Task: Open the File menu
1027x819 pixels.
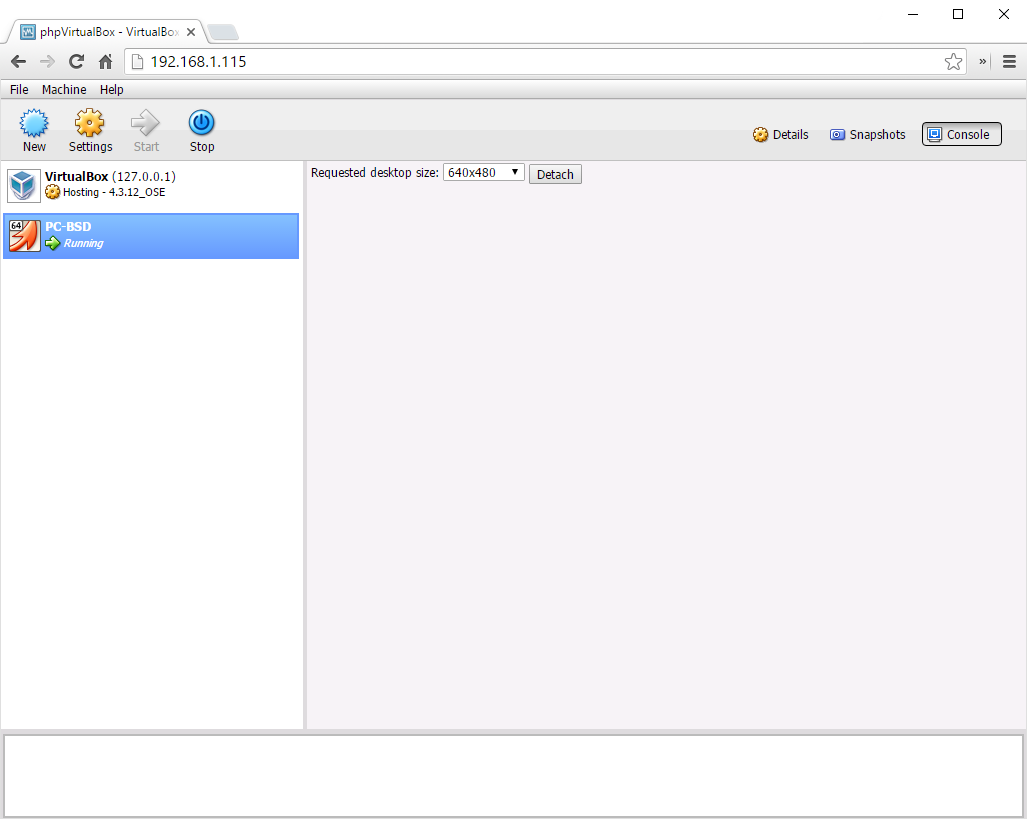Action: click(x=19, y=90)
